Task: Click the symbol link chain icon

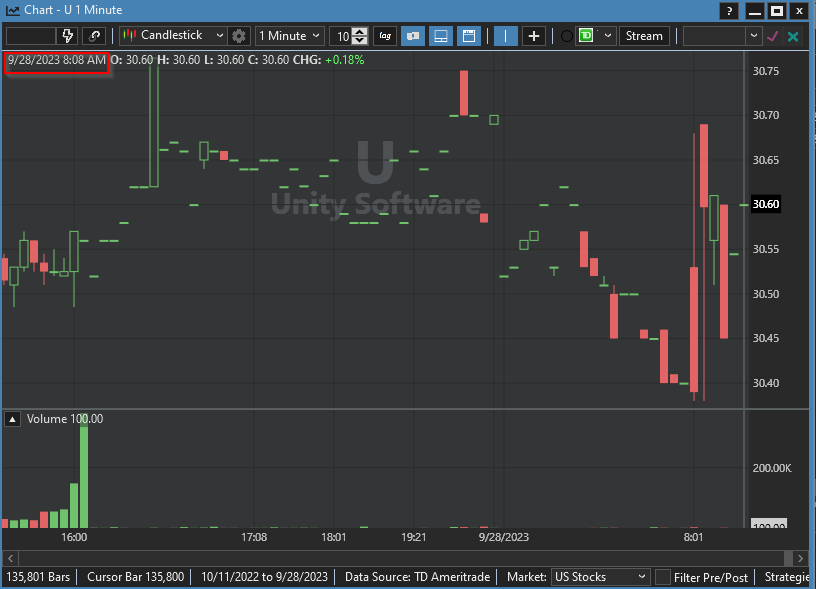Action: click(x=95, y=36)
